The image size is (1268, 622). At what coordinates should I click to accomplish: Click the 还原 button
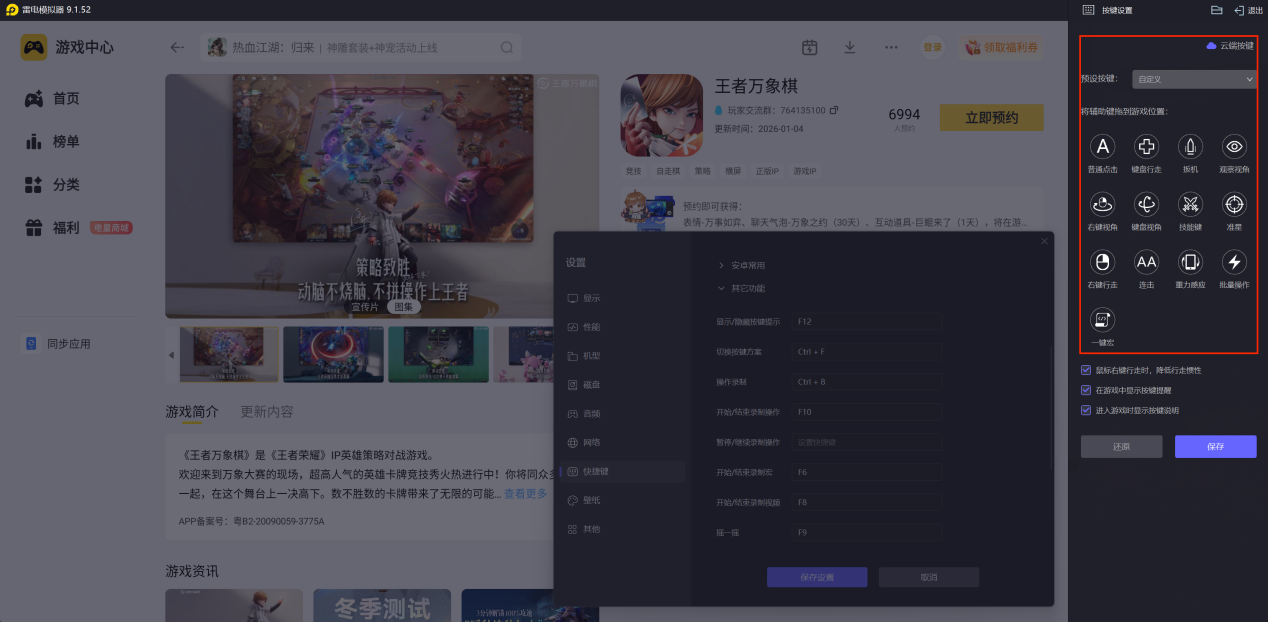[1121, 446]
